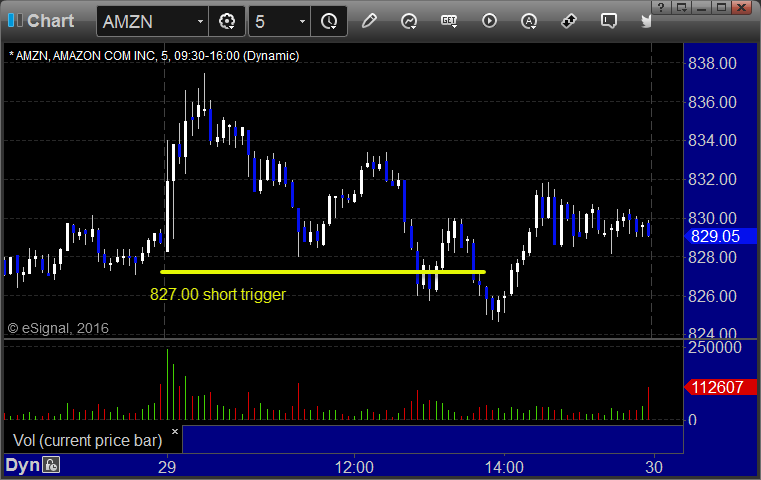
Task: Click the link bars icon beside Chart
Action: coord(15,20)
